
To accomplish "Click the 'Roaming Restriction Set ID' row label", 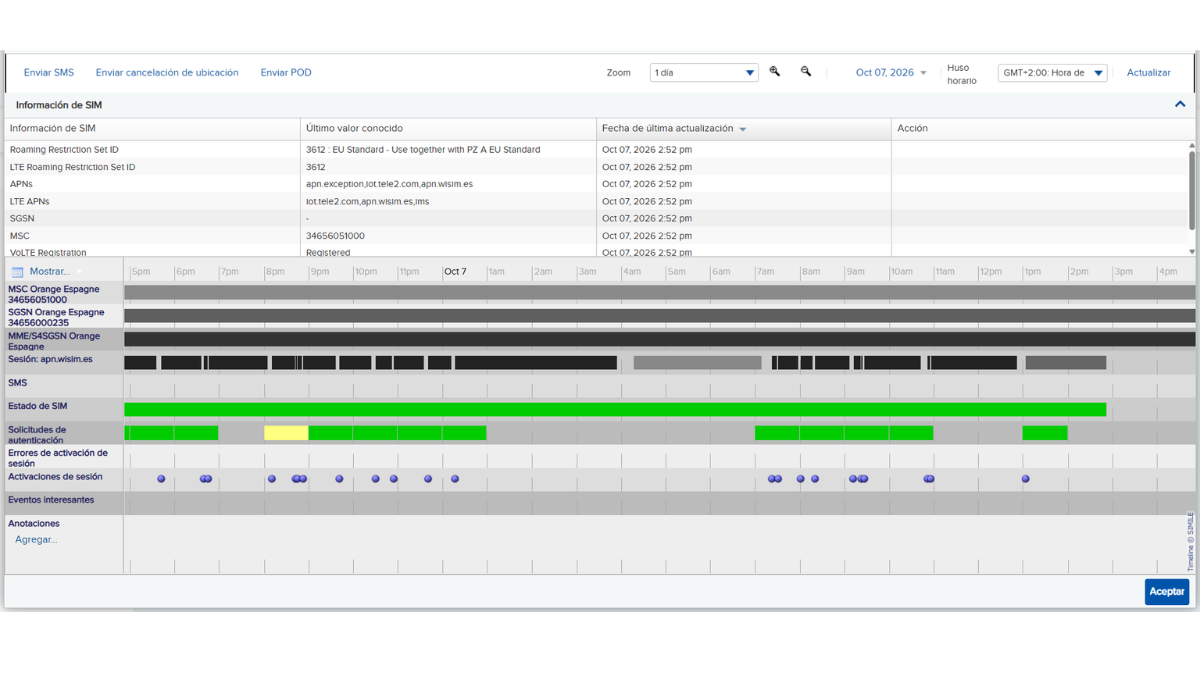I will coord(64,150).
